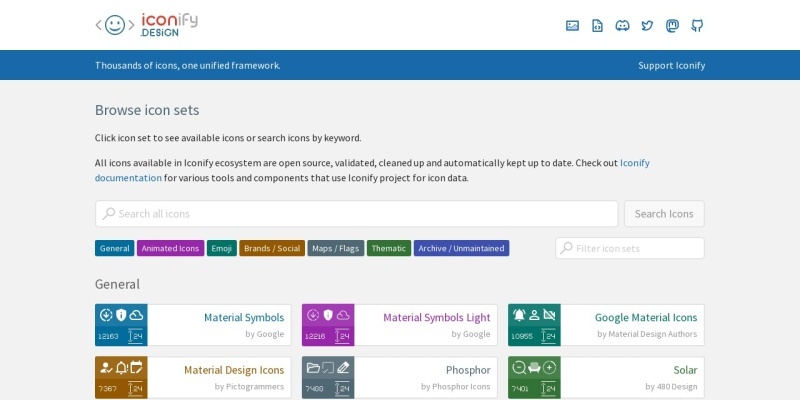Click the General section heading above cards
800x400 pixels.
click(117, 284)
